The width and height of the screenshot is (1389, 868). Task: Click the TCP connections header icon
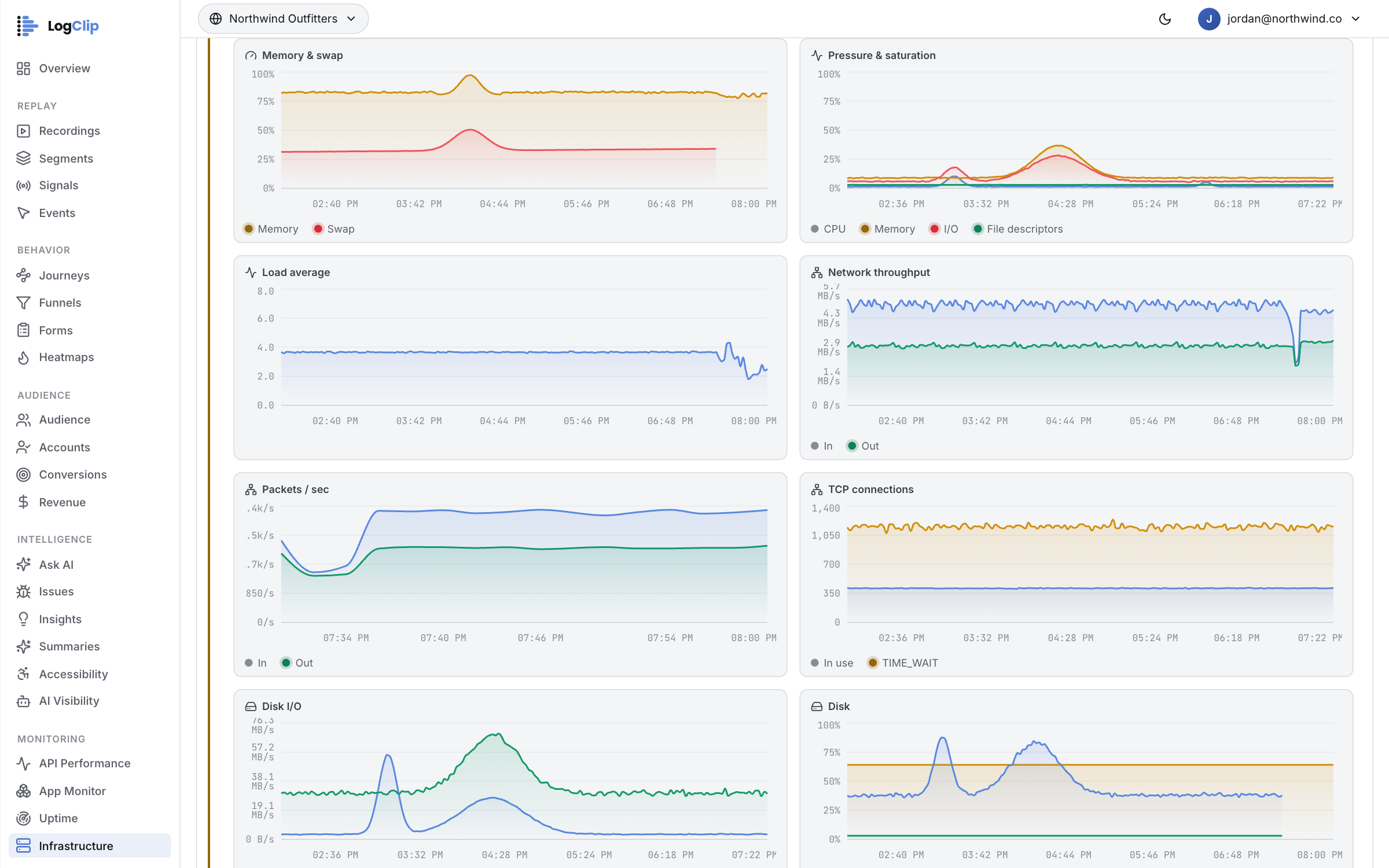pyautogui.click(x=817, y=490)
